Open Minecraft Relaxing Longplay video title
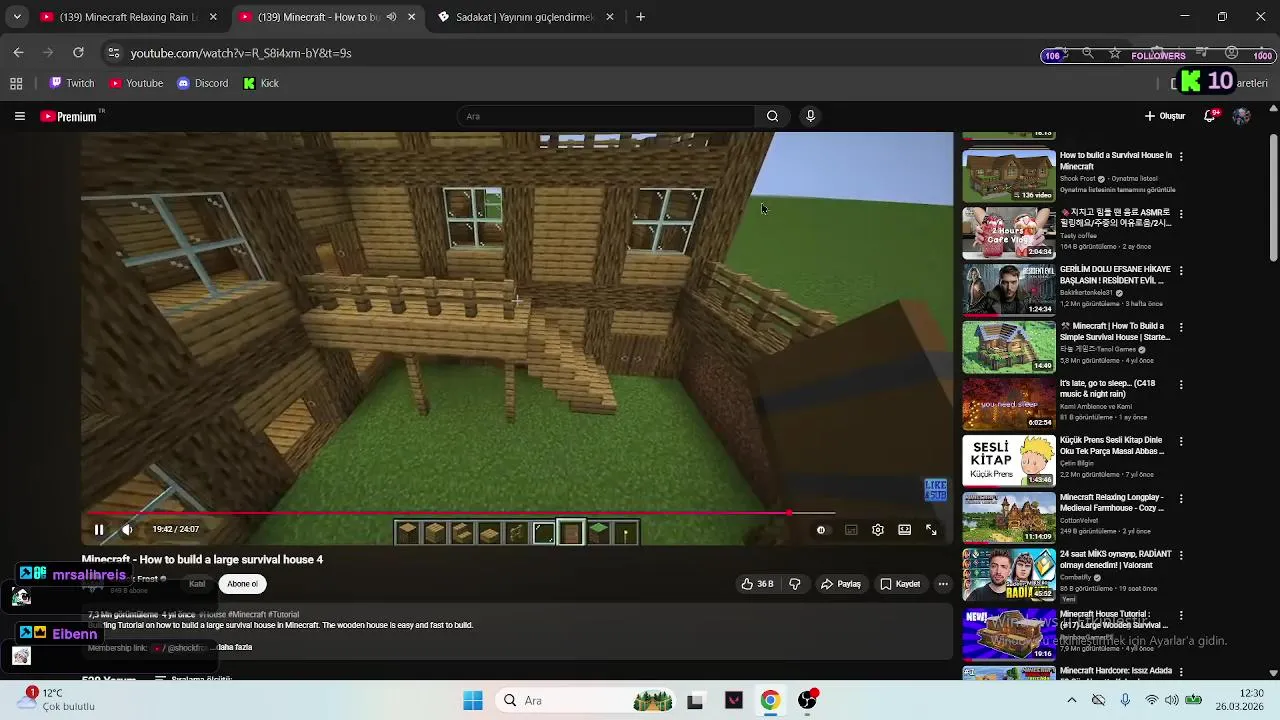The height and width of the screenshot is (720, 1280). pos(1112,503)
